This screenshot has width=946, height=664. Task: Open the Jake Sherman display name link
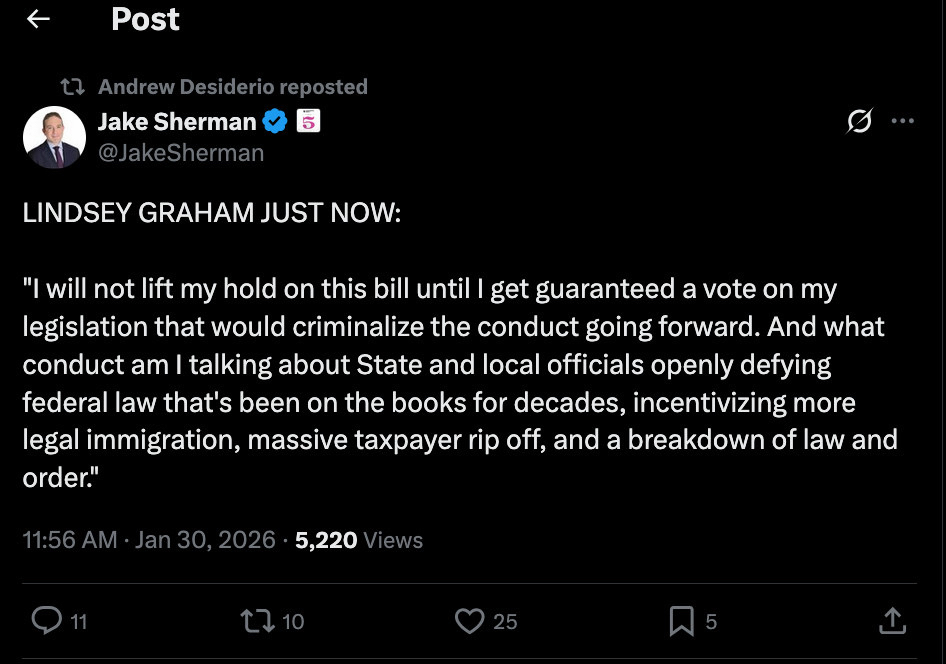pyautogui.click(x=177, y=122)
